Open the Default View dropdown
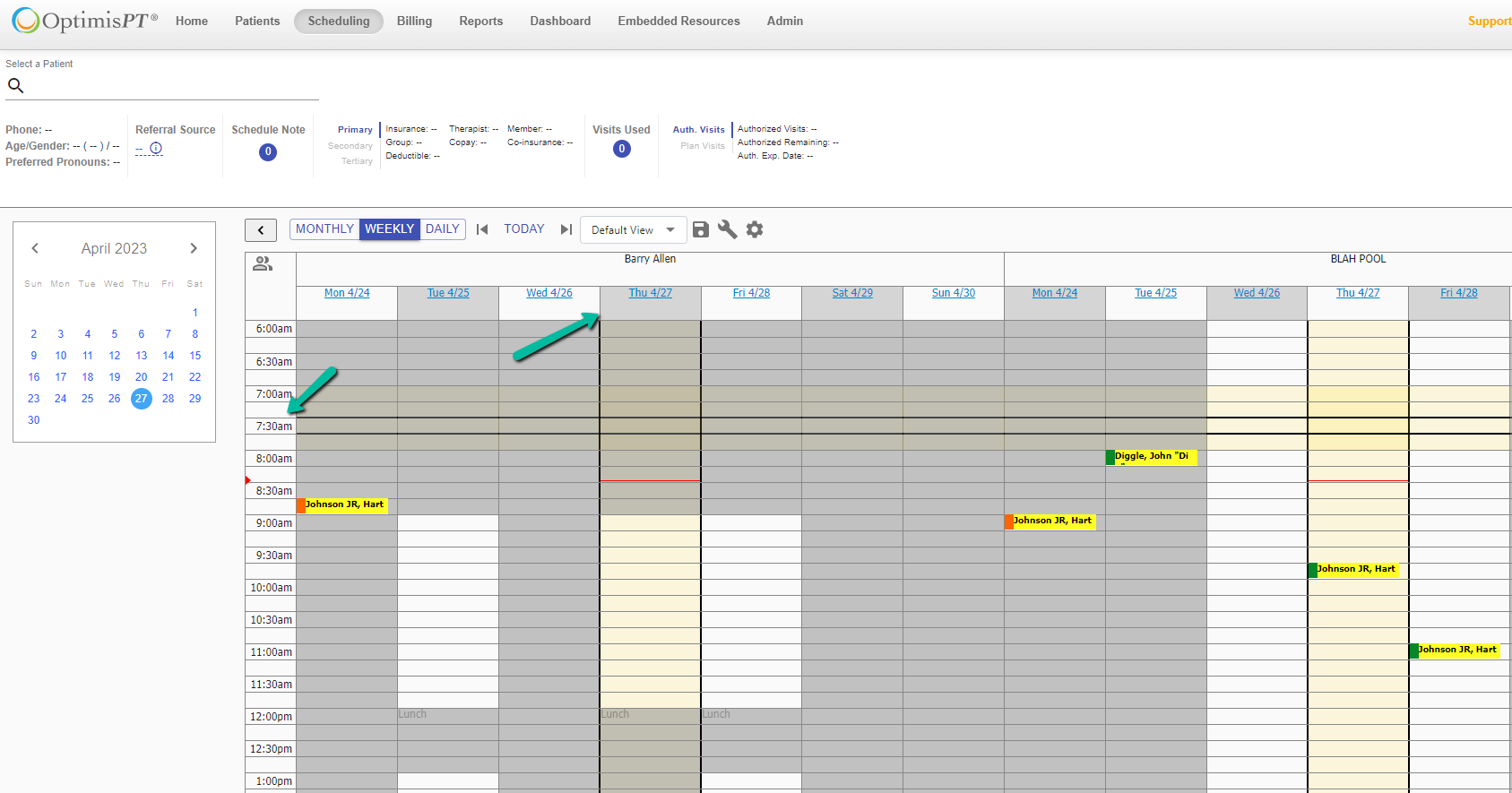Image resolution: width=1512 pixels, height=793 pixels. pyautogui.click(x=634, y=230)
